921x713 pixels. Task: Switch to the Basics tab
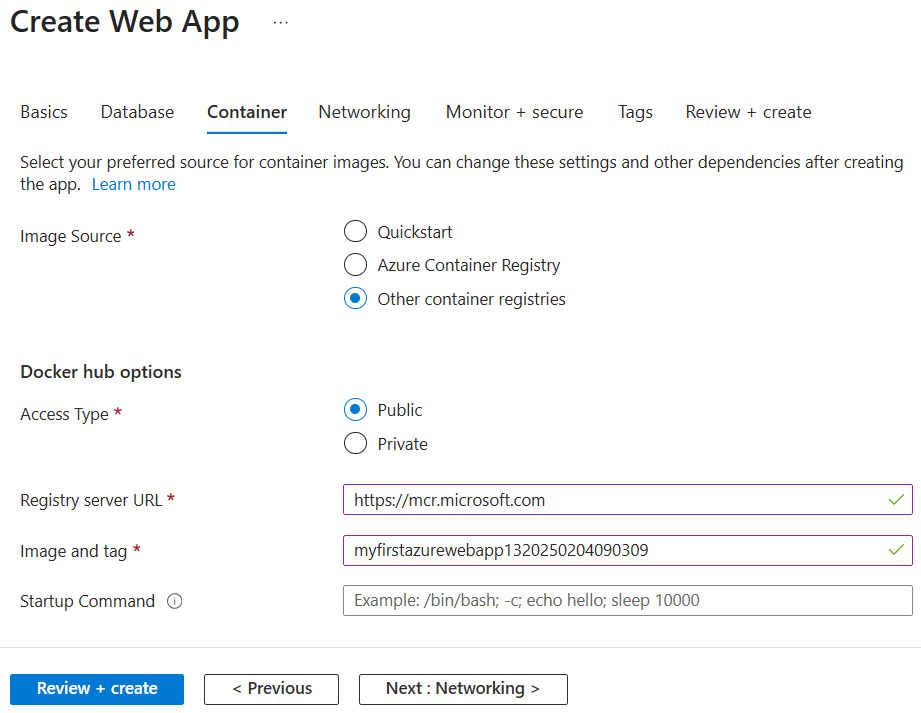44,112
